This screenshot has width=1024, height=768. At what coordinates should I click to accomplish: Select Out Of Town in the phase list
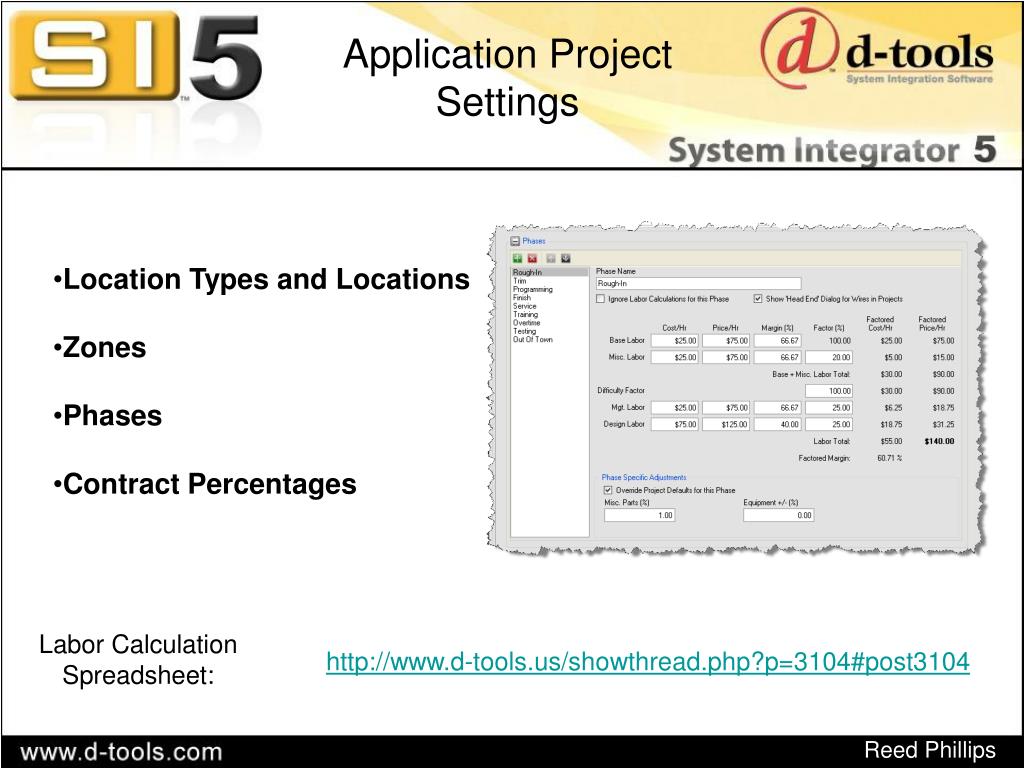pyautogui.click(x=533, y=340)
